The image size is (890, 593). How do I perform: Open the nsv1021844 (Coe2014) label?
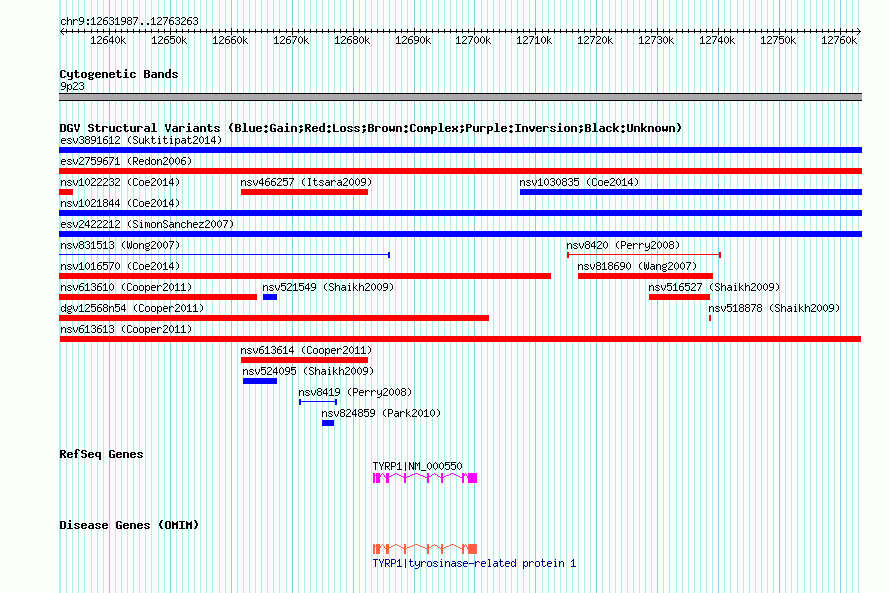point(120,203)
